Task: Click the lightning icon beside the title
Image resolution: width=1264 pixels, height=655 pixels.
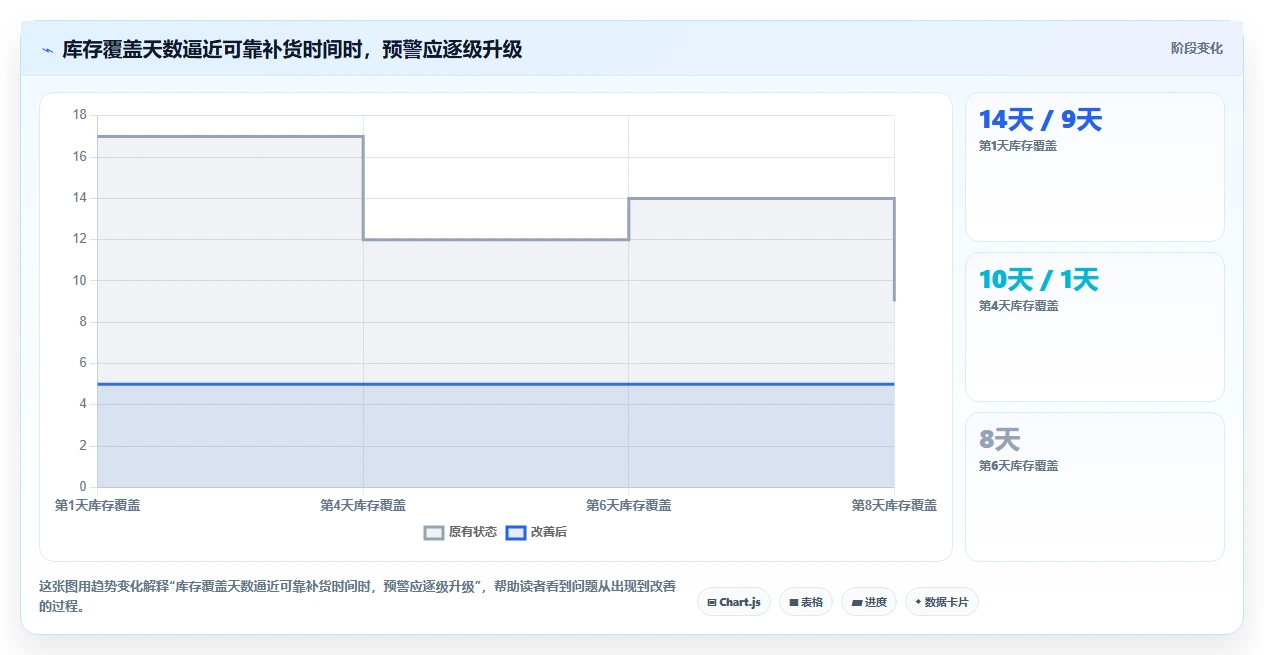Action: pos(47,50)
